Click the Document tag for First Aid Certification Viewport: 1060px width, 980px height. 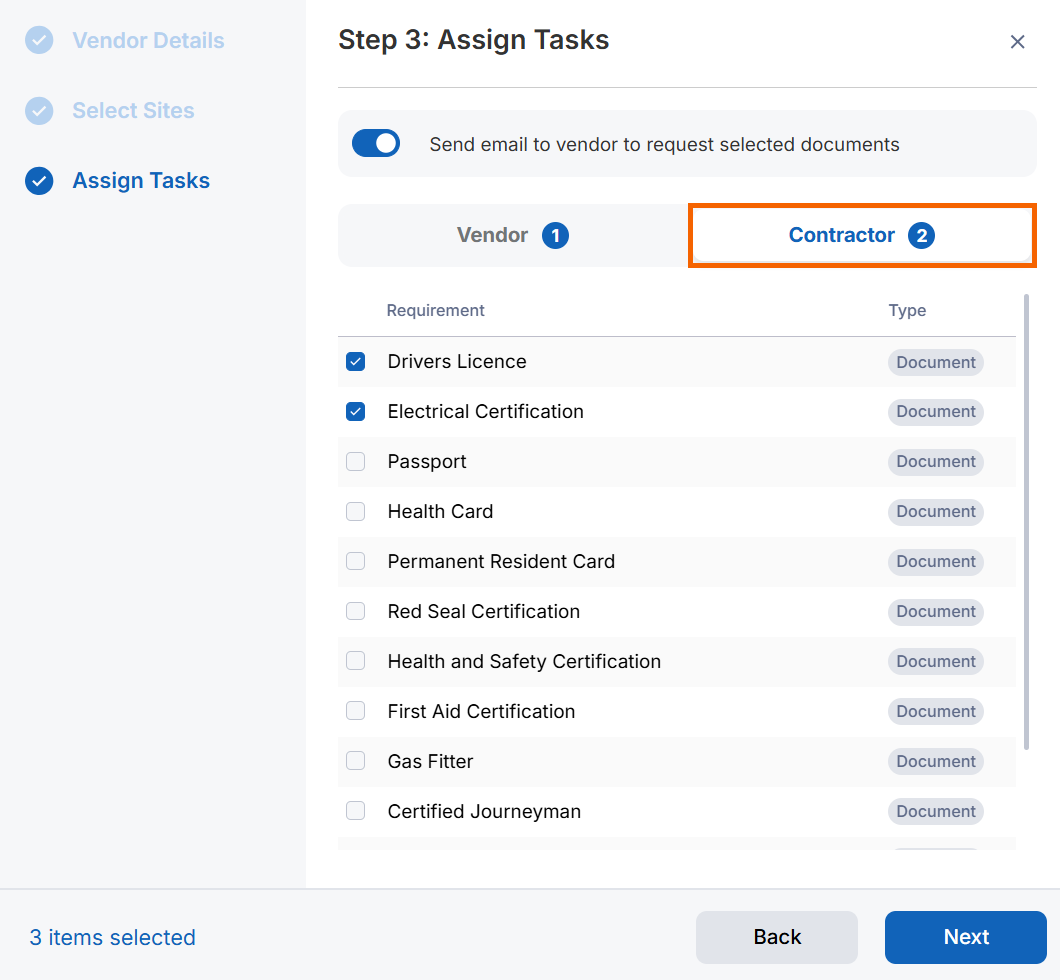click(935, 712)
